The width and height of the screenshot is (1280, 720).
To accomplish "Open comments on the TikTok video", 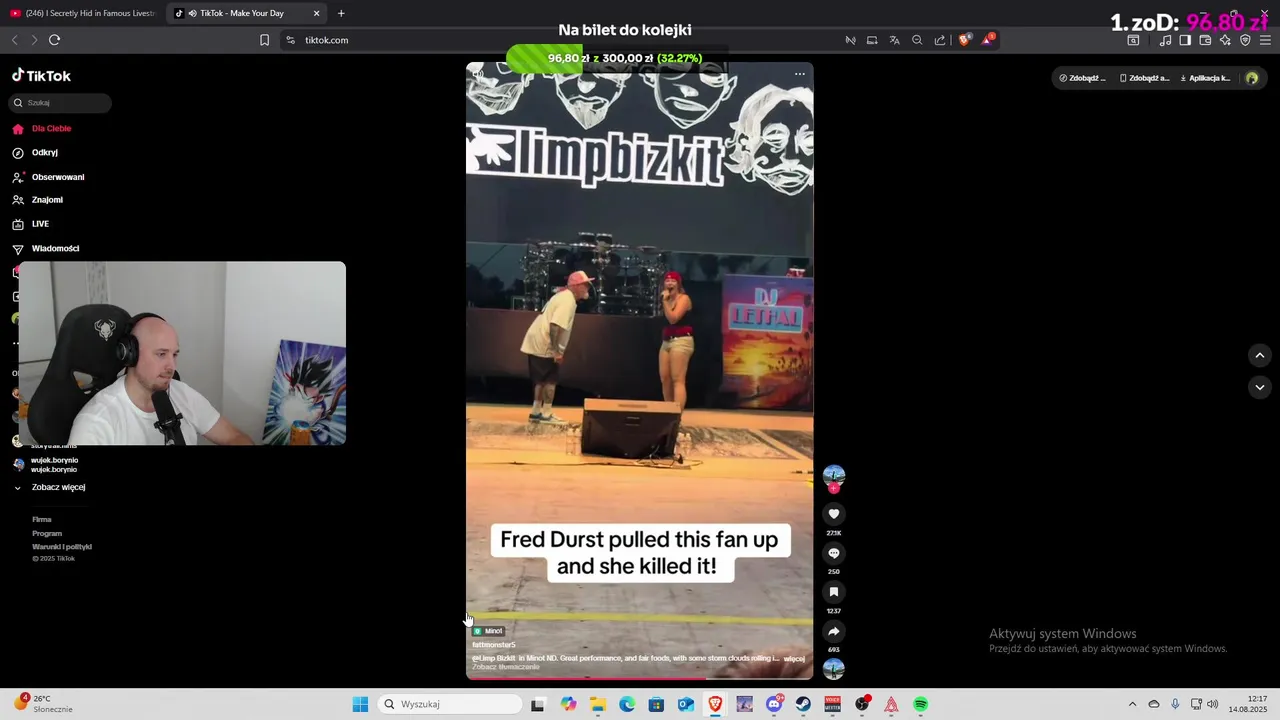I will point(834,553).
